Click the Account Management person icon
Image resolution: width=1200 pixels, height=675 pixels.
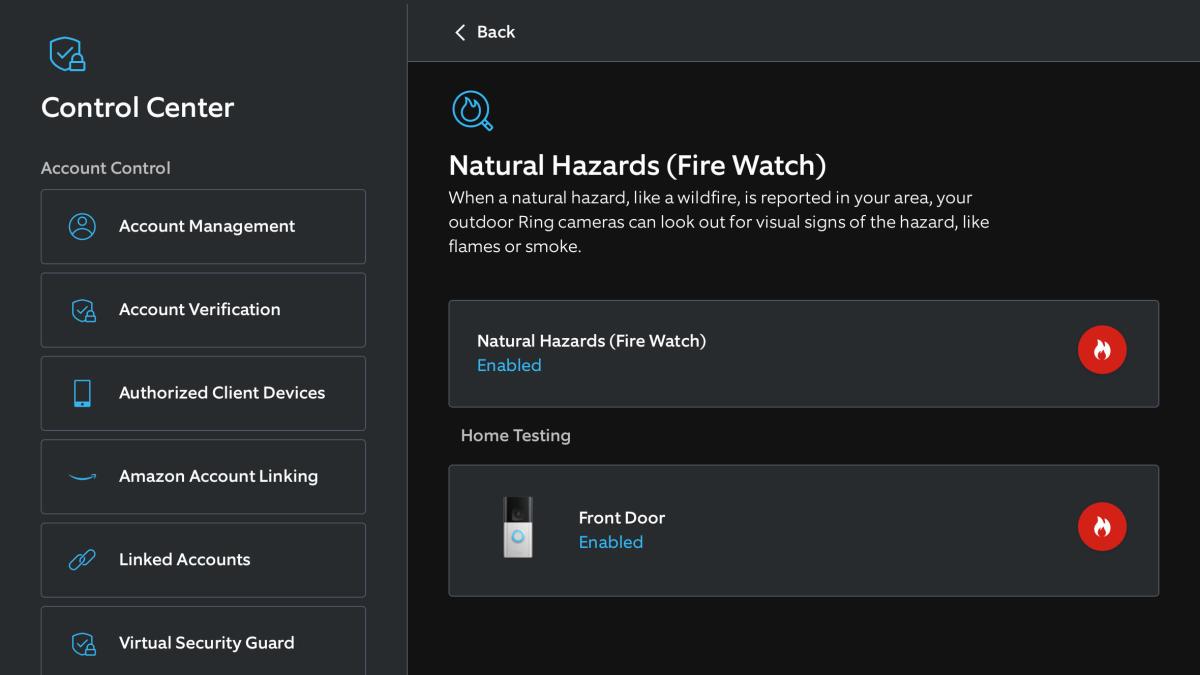(x=82, y=226)
